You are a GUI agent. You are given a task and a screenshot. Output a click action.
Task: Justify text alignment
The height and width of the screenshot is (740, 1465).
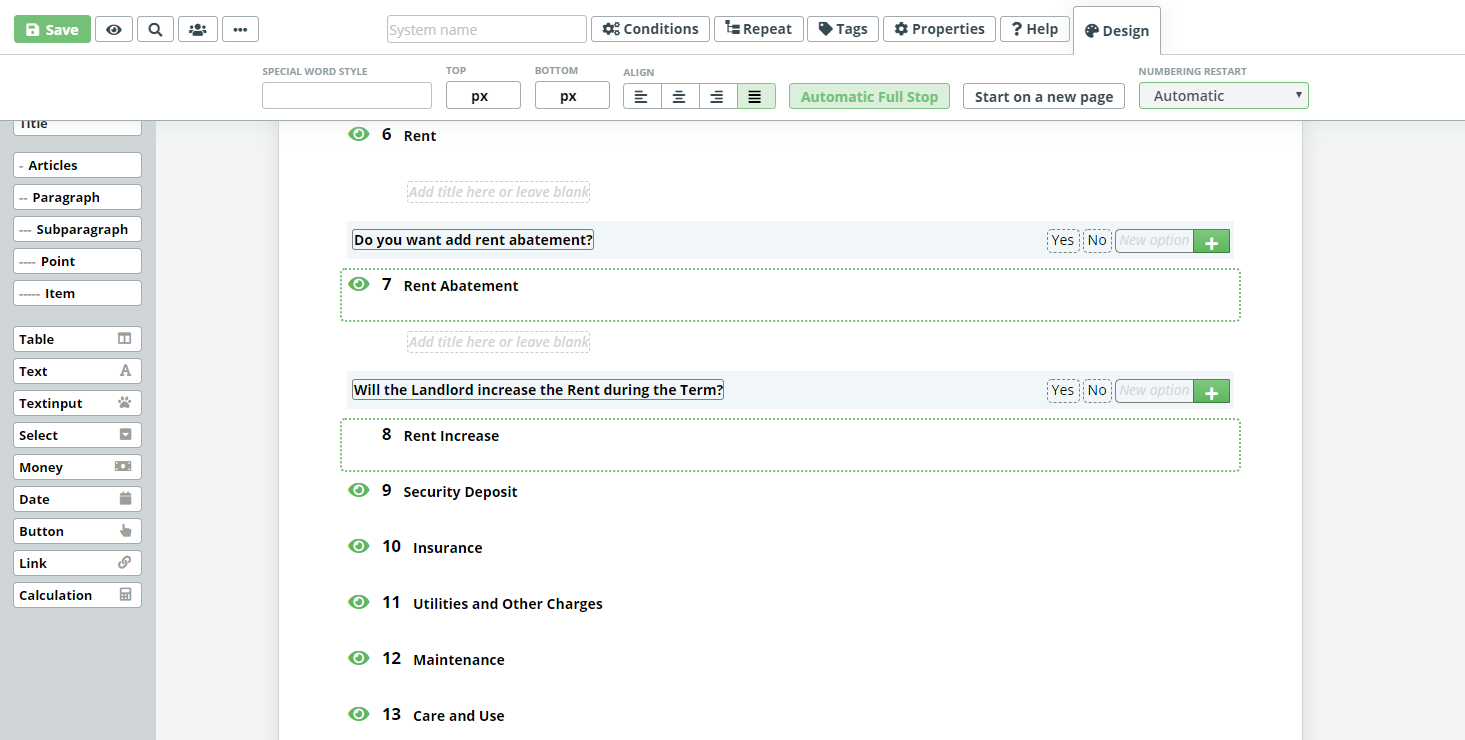756,96
